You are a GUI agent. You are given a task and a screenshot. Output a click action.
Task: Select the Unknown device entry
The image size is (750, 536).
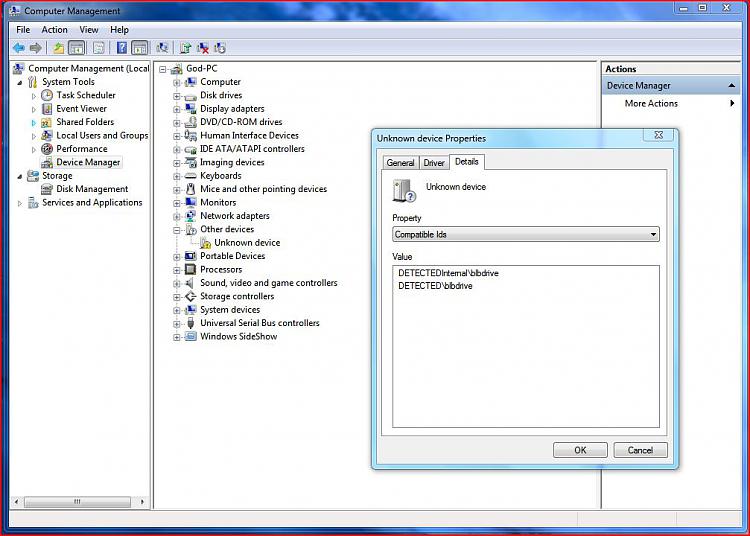(247, 242)
